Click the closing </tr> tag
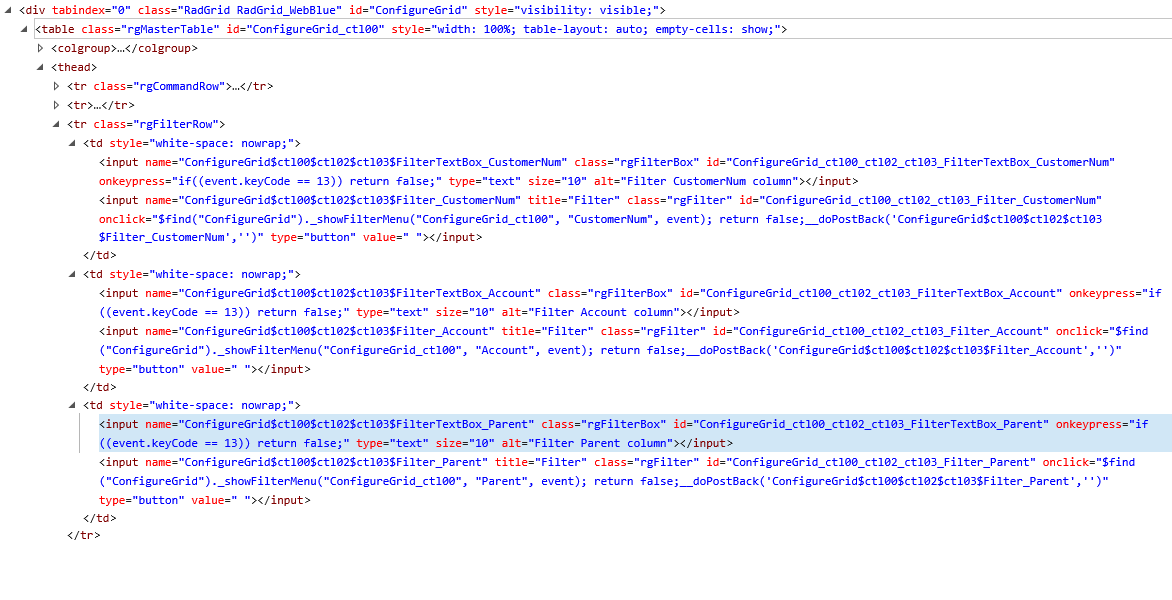 click(84, 535)
